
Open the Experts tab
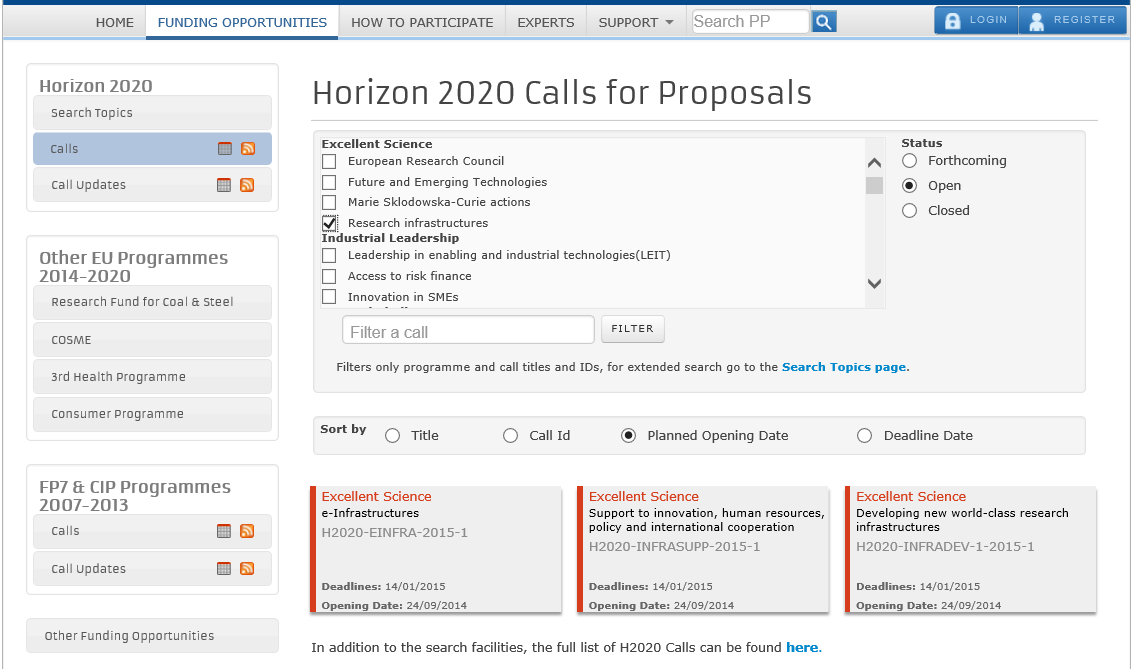[546, 22]
